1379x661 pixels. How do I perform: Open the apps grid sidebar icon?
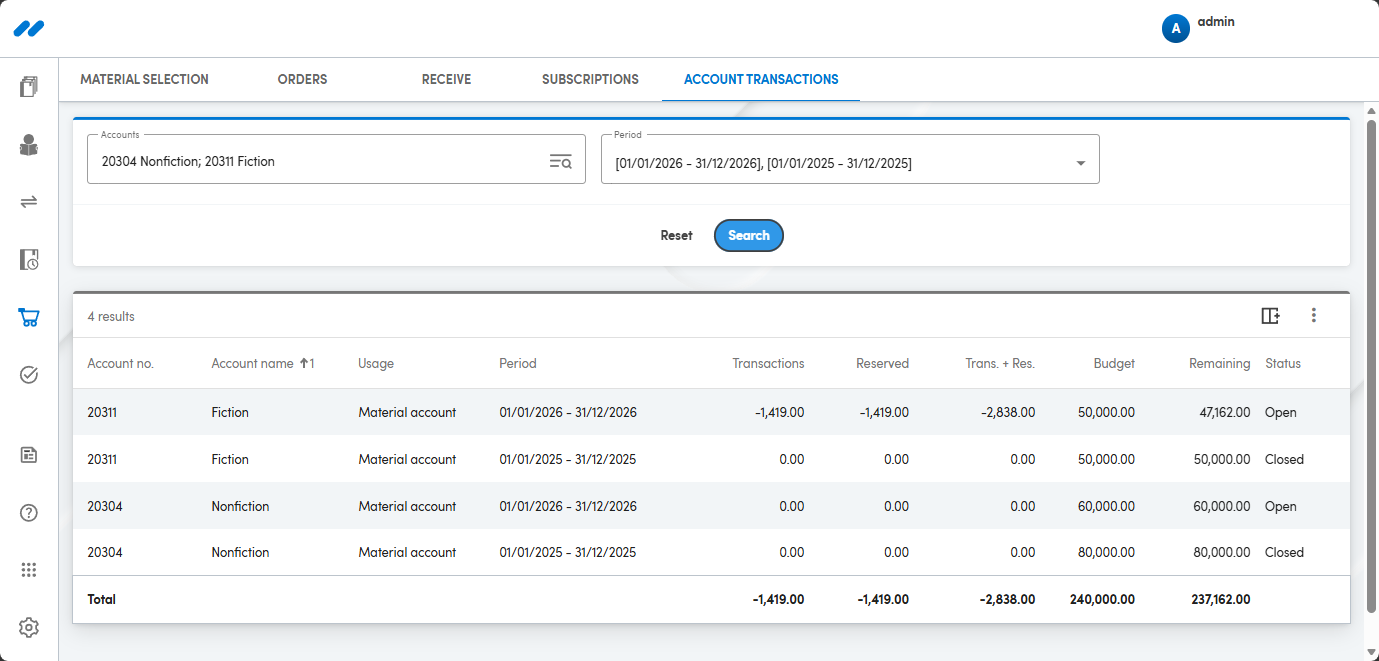pos(29,570)
